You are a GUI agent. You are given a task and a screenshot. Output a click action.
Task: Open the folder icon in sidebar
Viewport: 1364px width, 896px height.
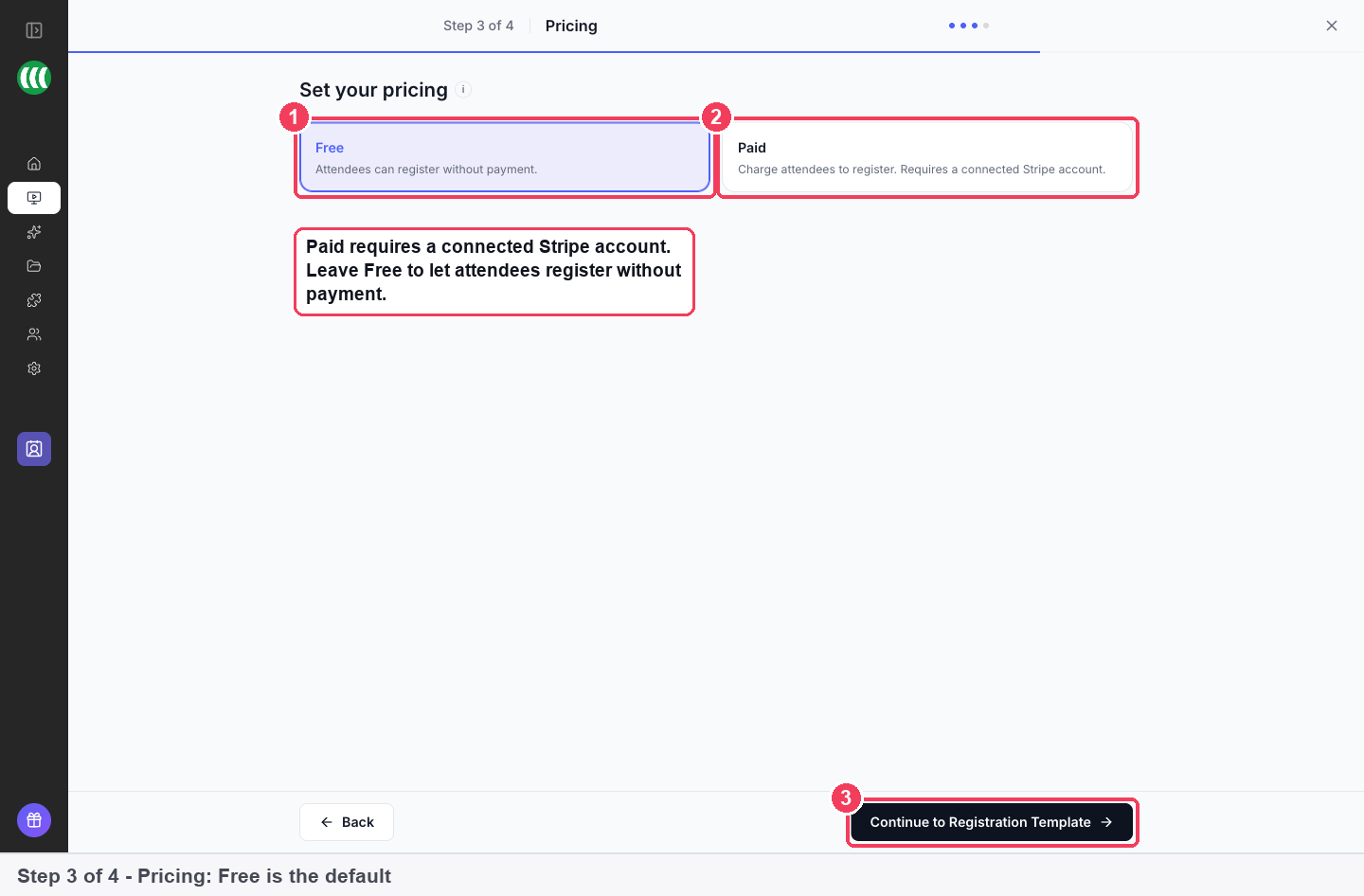pyautogui.click(x=34, y=266)
